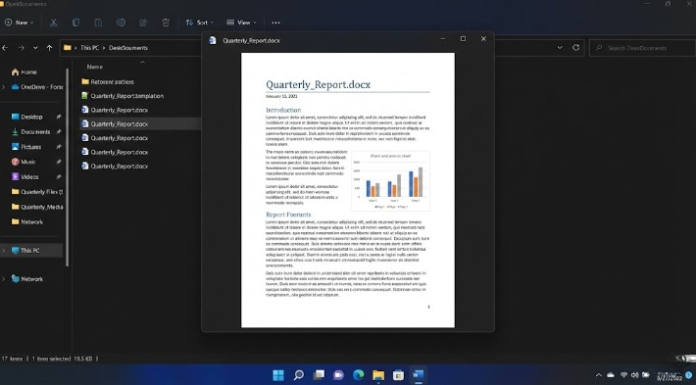Screen dimensions: 696x385
Task: Open taskbar Search magnifier
Action: 299,375
